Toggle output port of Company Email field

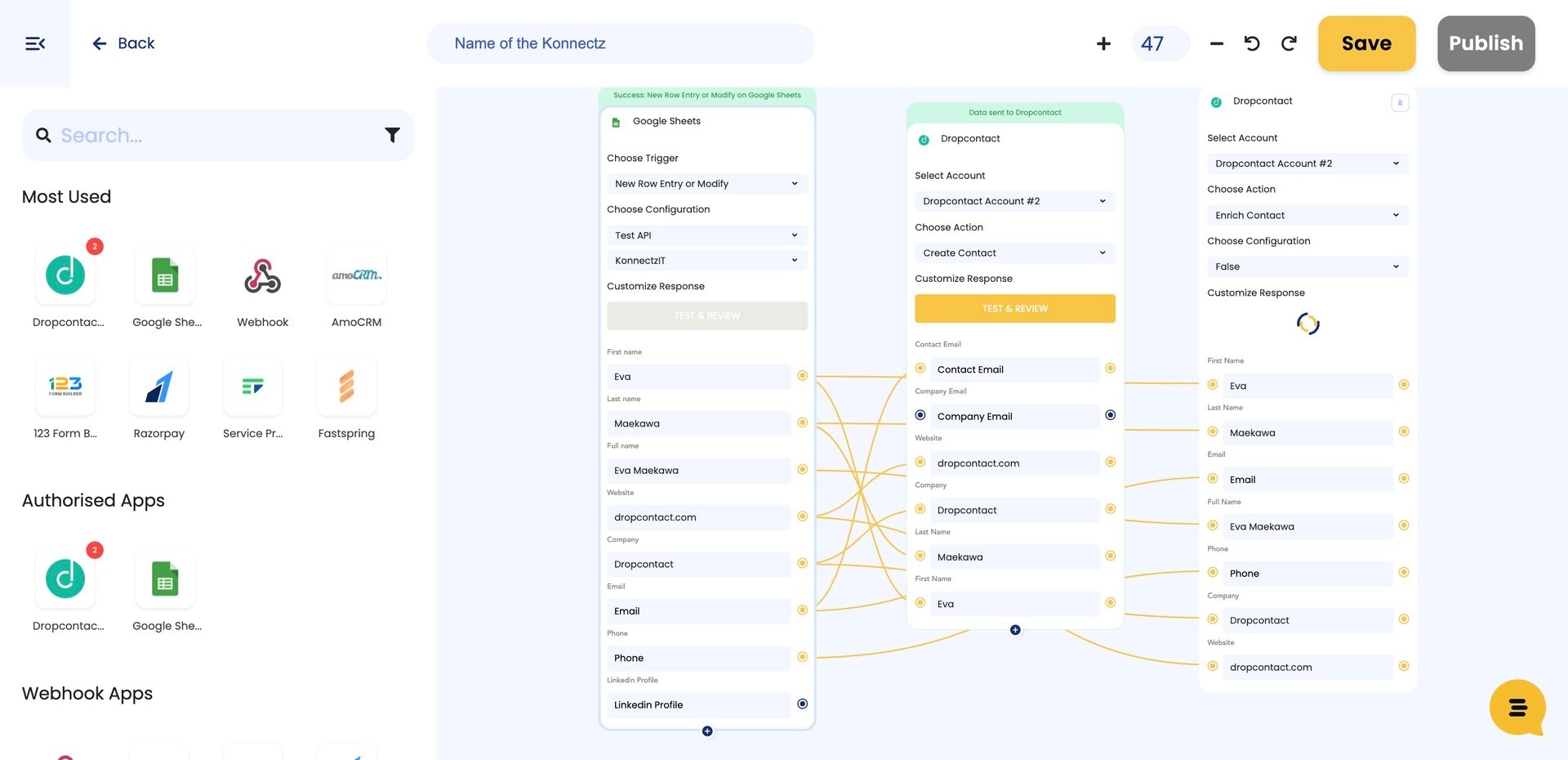click(1111, 415)
